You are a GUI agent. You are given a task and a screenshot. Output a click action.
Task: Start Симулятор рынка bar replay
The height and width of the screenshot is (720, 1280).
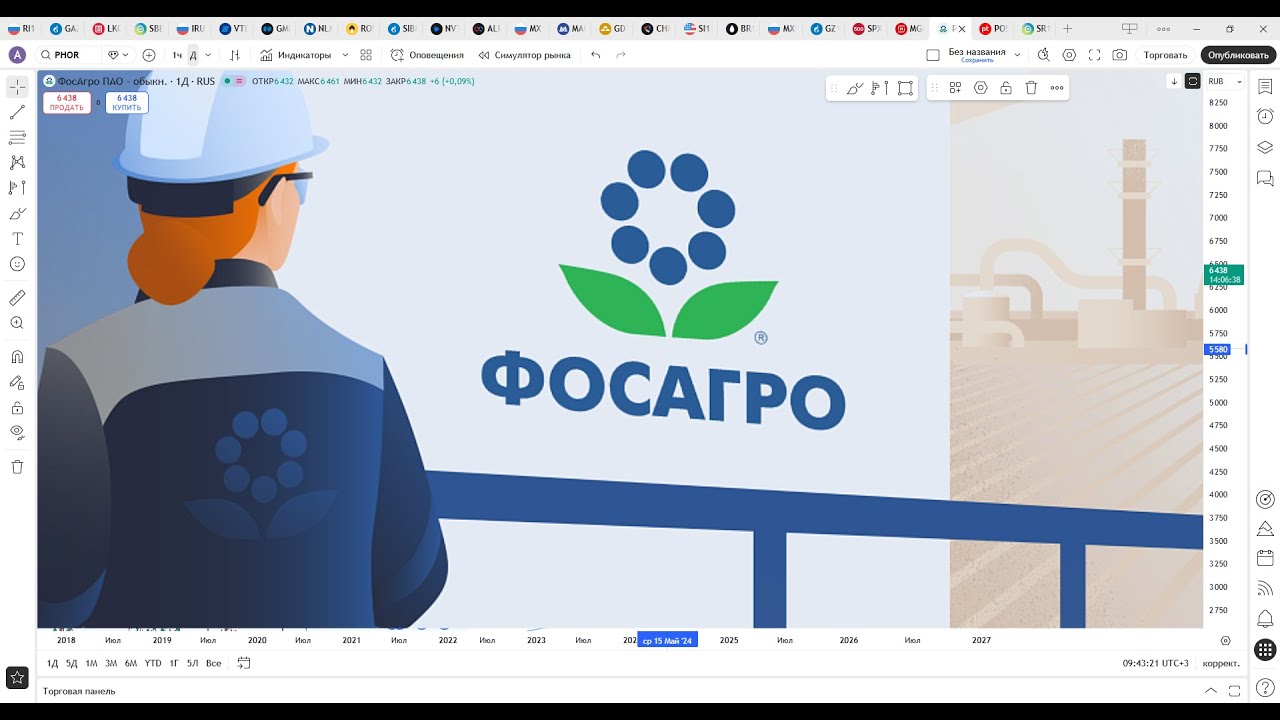click(x=524, y=55)
